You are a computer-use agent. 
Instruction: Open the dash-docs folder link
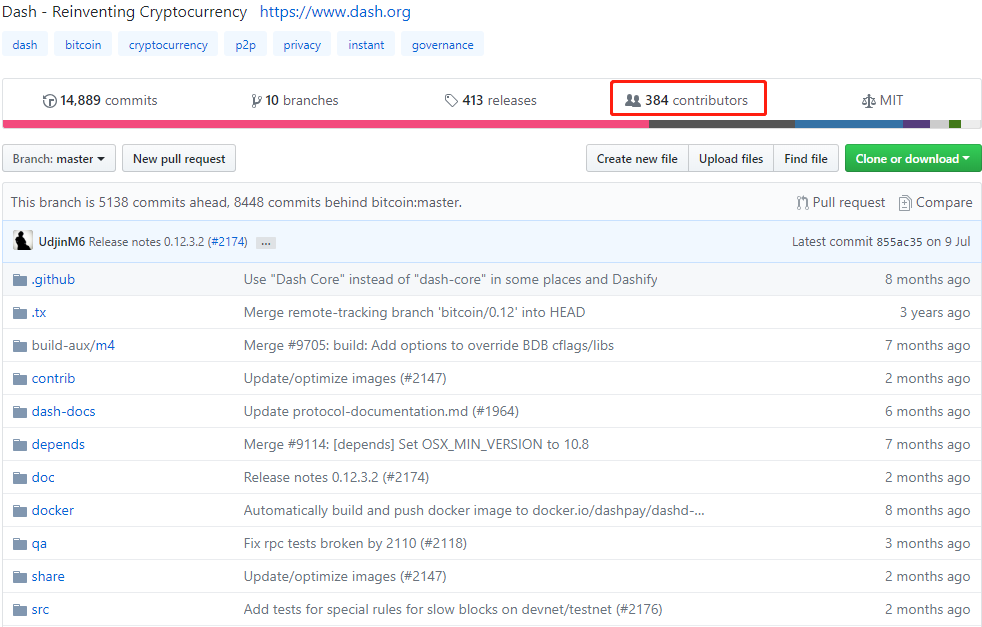[x=64, y=412]
